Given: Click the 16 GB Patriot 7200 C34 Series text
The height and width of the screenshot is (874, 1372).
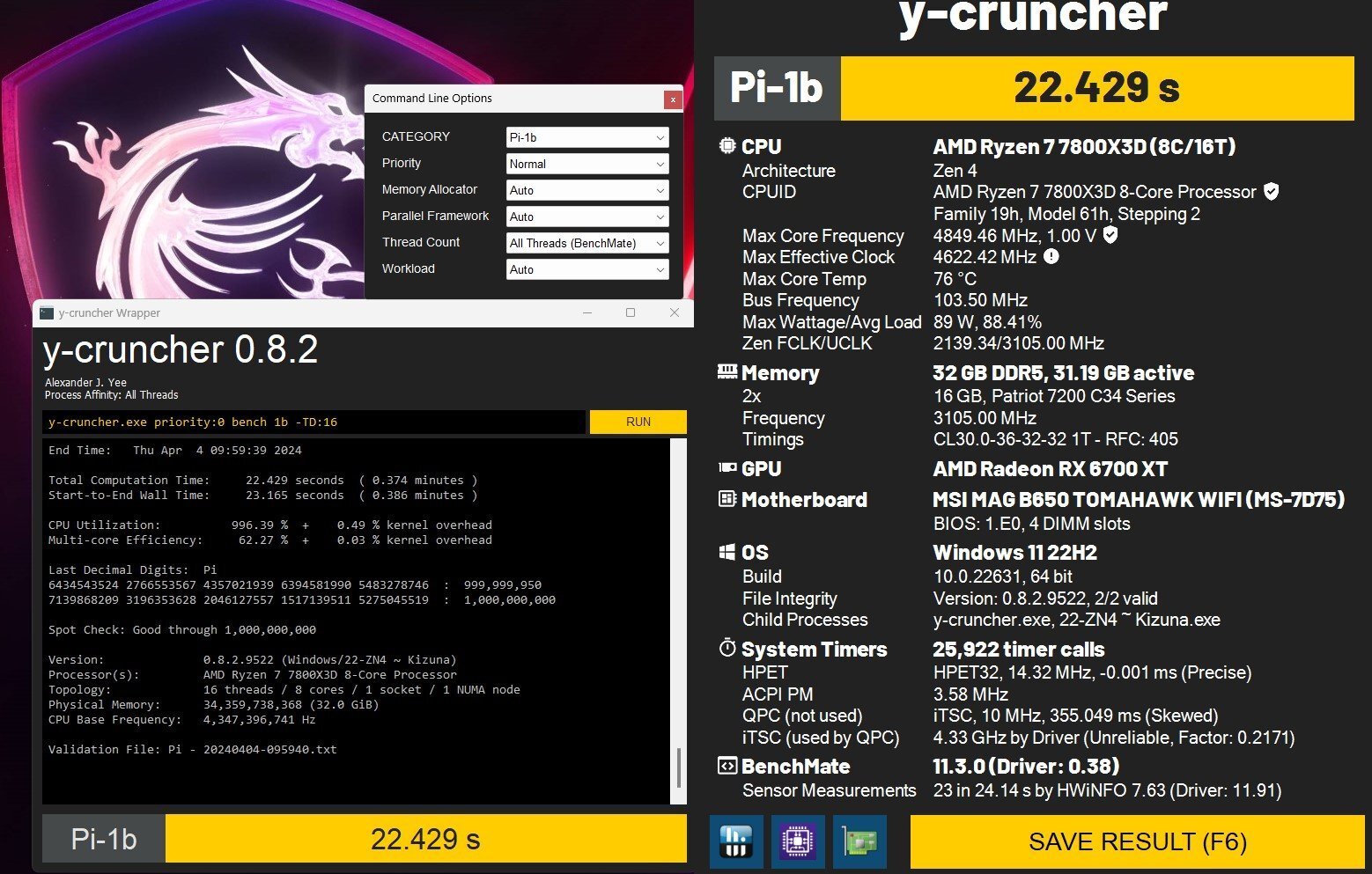Looking at the screenshot, I should pos(1054,396).
